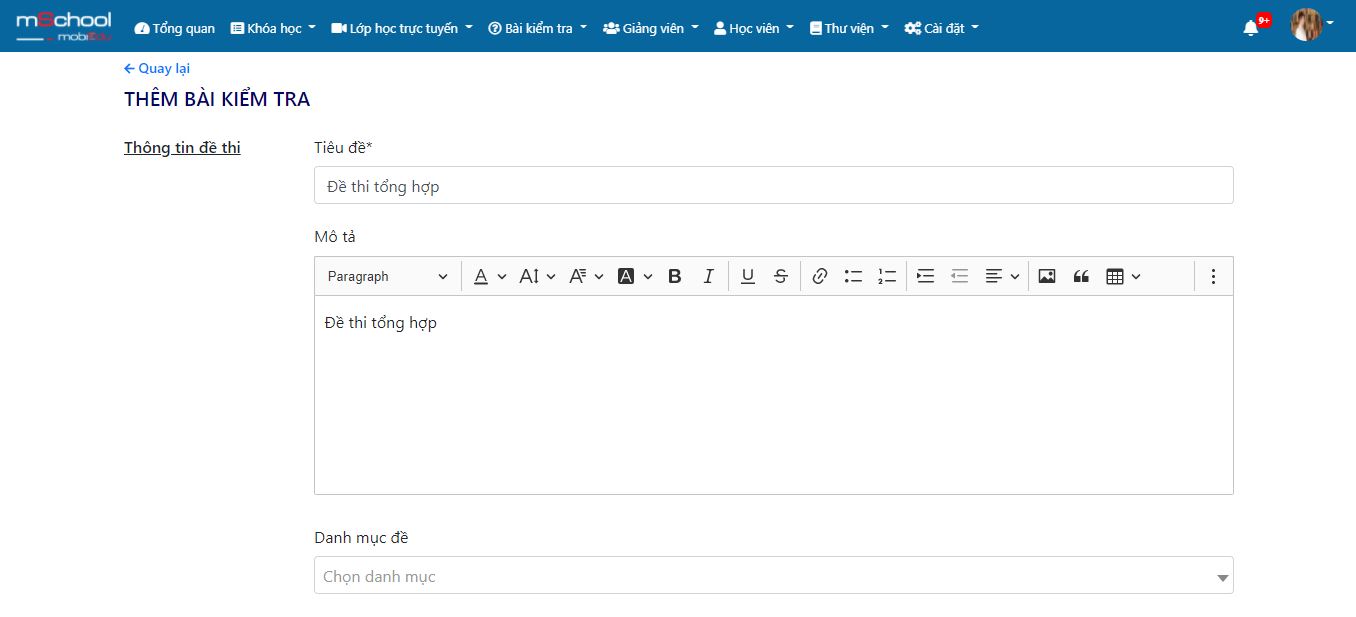Toggle underline formatting
The width and height of the screenshot is (1356, 617).
coord(748,276)
